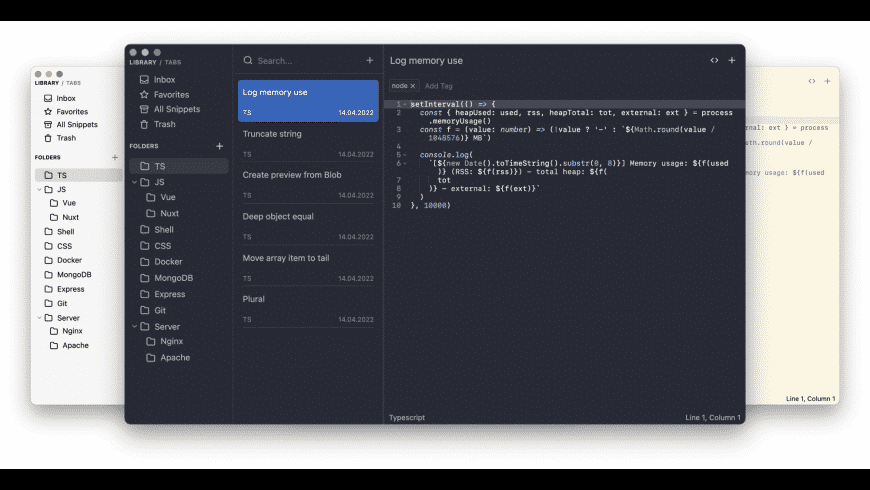Click the Log memory use editor title
870x490 pixels.
coord(426,60)
